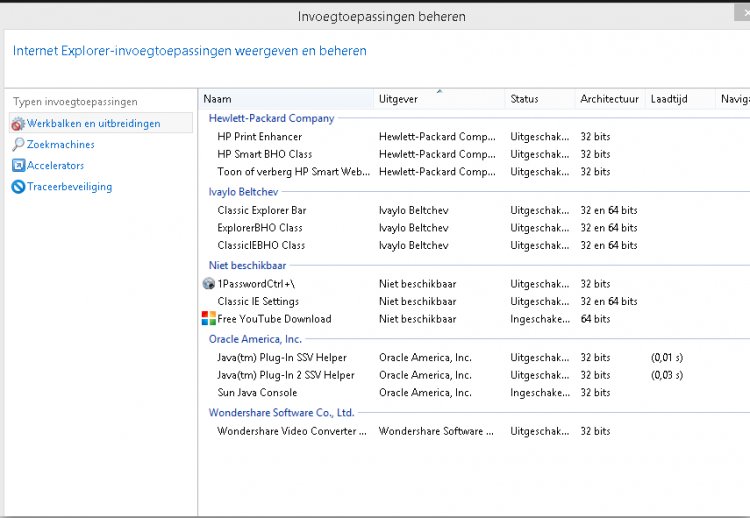The image size is (750, 518).
Task: Open the Traceerbeveiliging category
Action: (x=69, y=187)
